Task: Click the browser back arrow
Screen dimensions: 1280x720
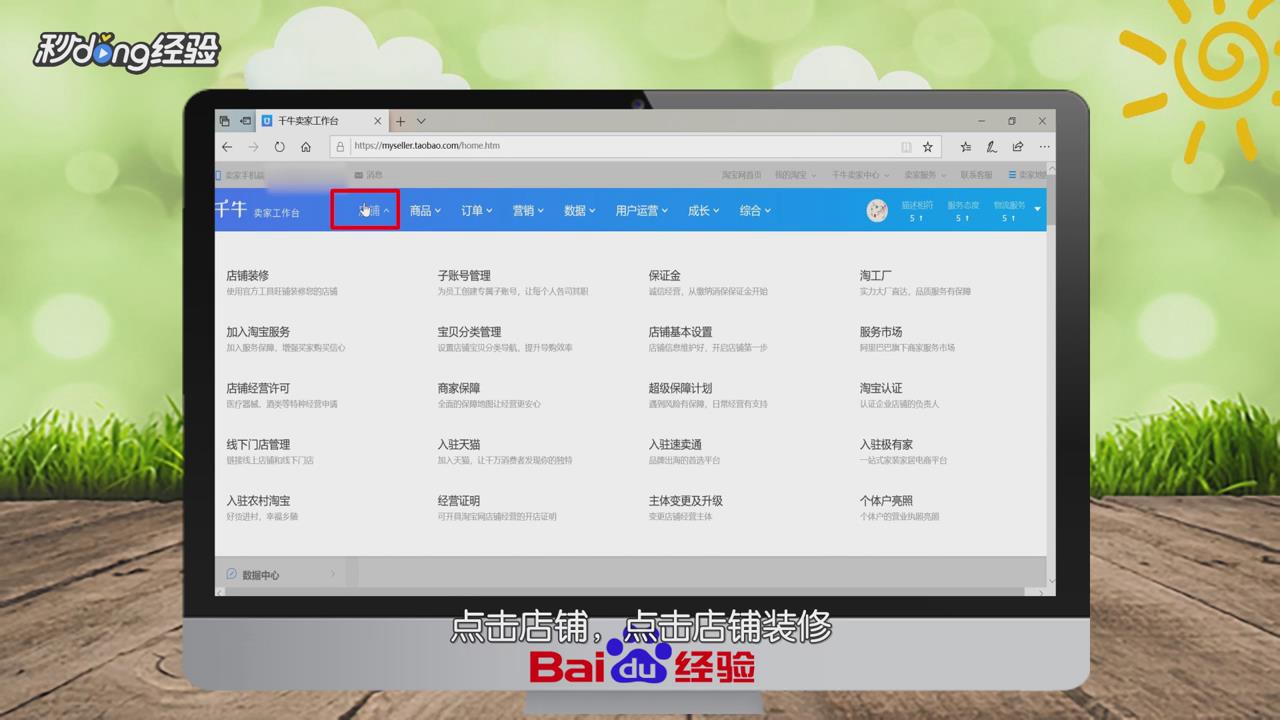Action: 227,146
